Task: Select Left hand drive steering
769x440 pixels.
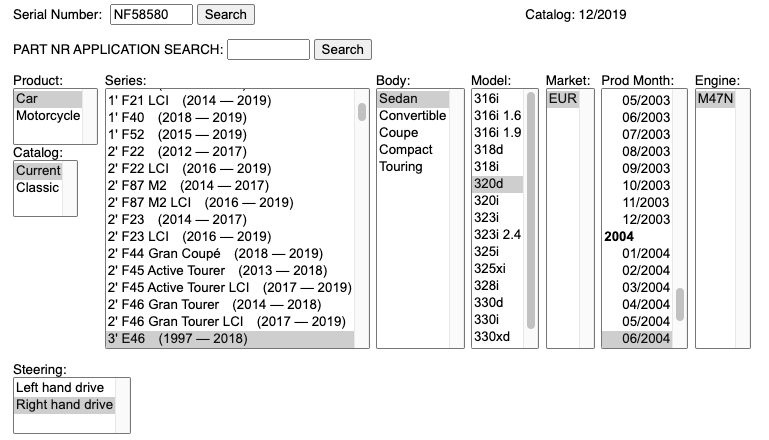Action: 65,388
